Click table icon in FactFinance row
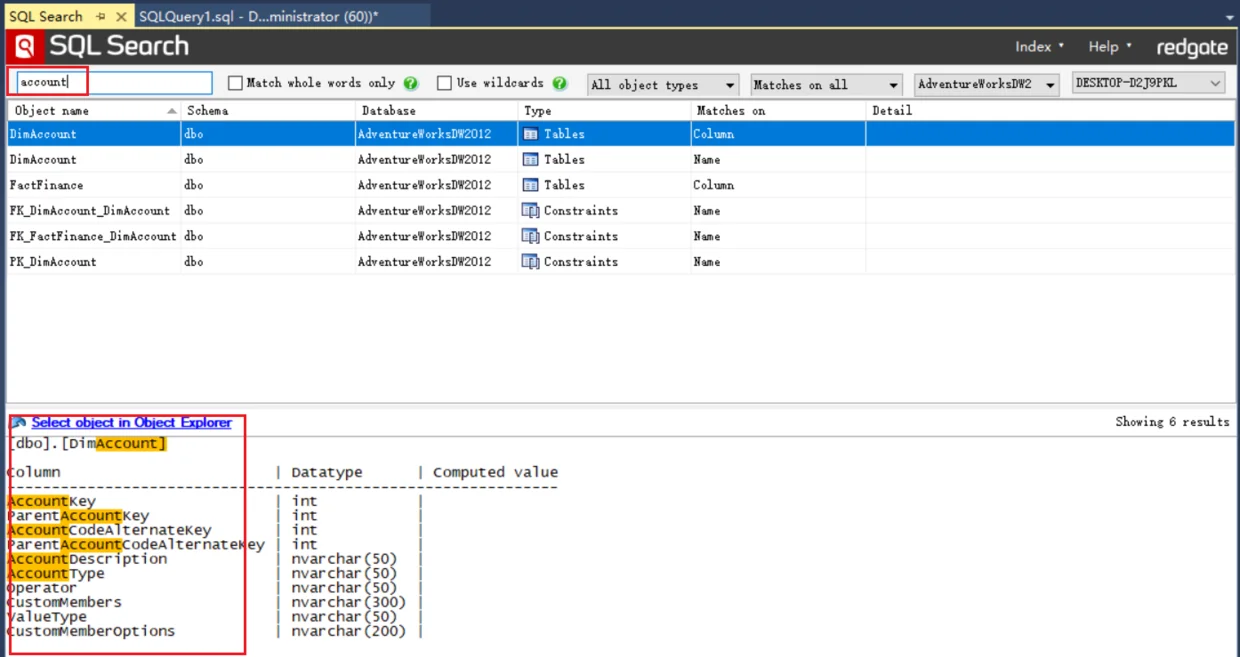Image resolution: width=1240 pixels, height=657 pixels. tap(531, 185)
